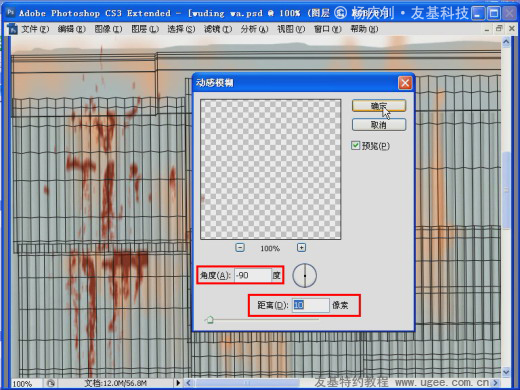The height and width of the screenshot is (390, 520).
Task: Click the zoom in plus icon under preview
Action: pos(301,248)
